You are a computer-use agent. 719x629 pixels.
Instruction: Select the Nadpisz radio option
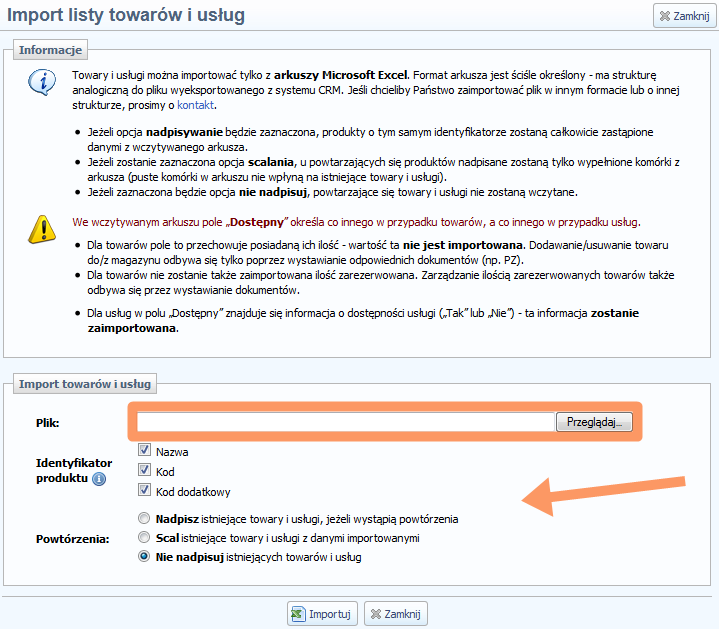tap(144, 519)
